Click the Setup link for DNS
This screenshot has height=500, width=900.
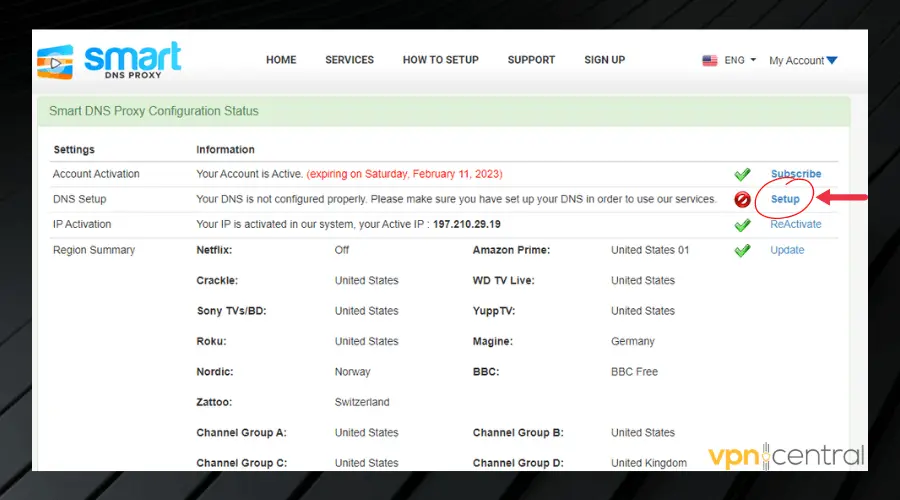point(785,199)
